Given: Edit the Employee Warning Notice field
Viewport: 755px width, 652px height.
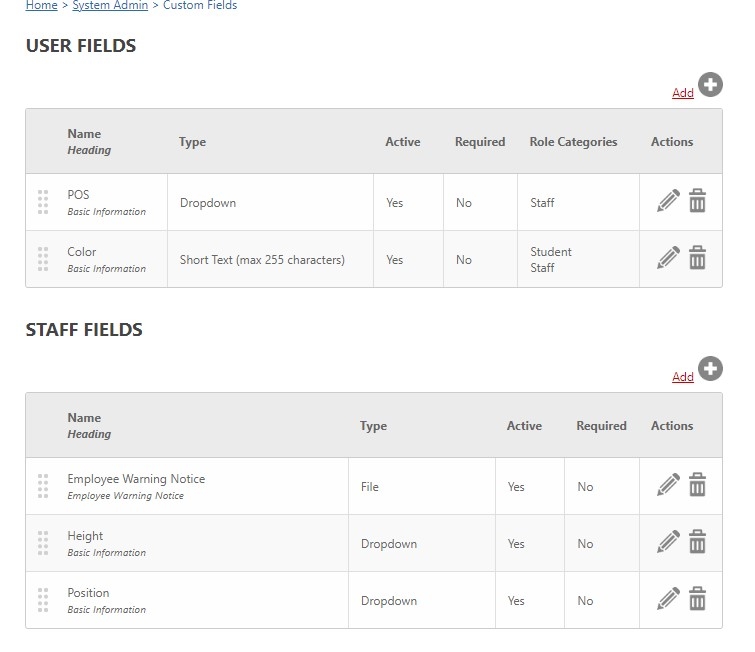Looking at the screenshot, I should pyautogui.click(x=668, y=484).
